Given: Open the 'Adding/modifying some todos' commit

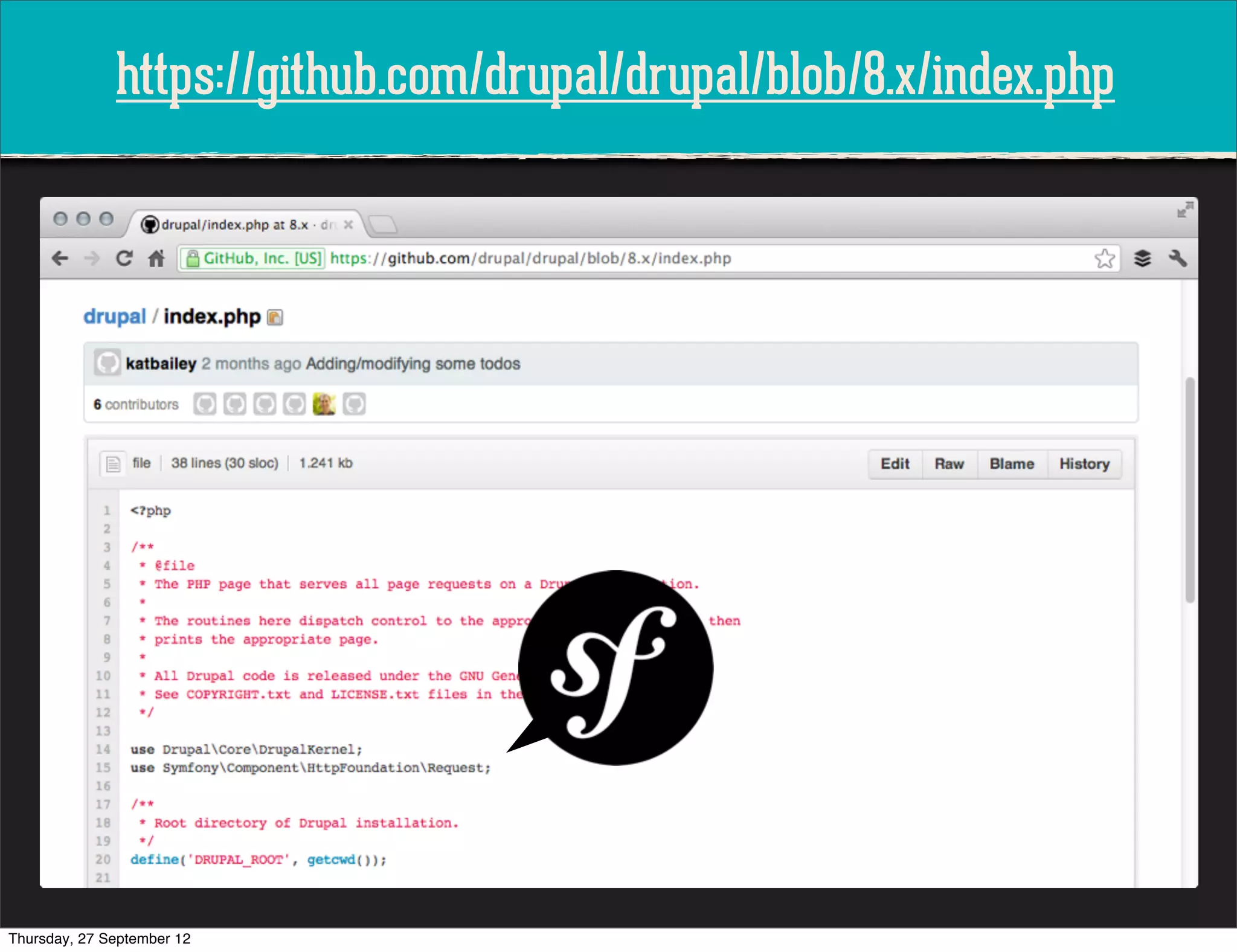Looking at the screenshot, I should click(x=413, y=364).
